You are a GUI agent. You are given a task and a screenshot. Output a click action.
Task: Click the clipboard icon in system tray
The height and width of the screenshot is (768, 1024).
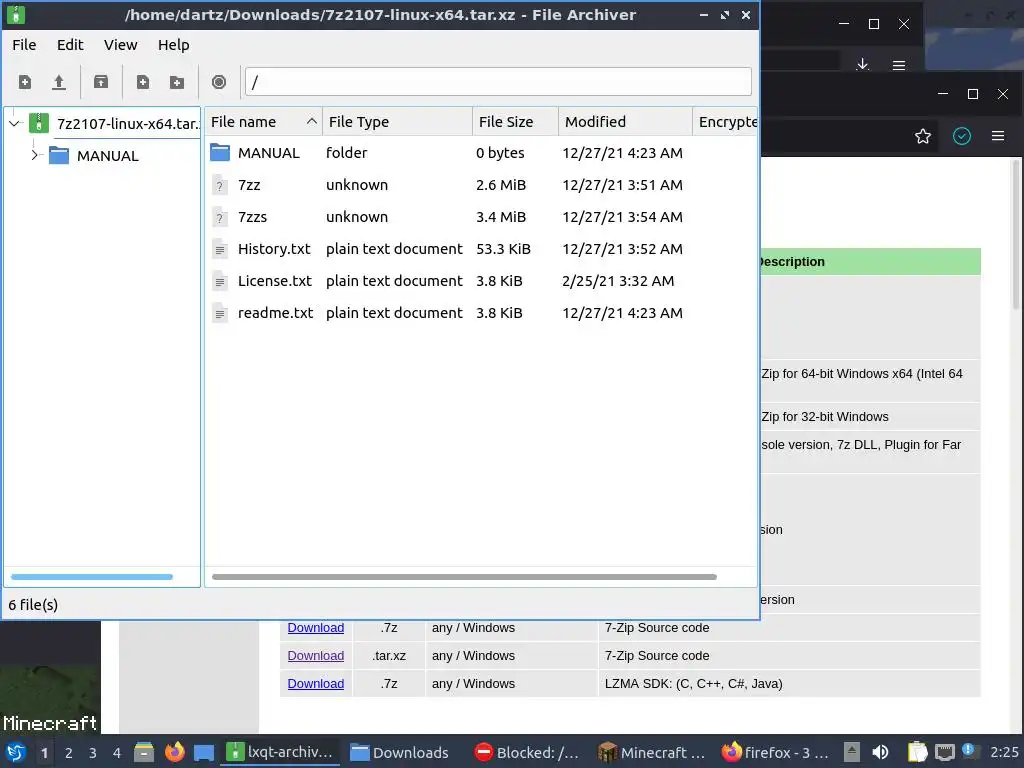pos(917,752)
